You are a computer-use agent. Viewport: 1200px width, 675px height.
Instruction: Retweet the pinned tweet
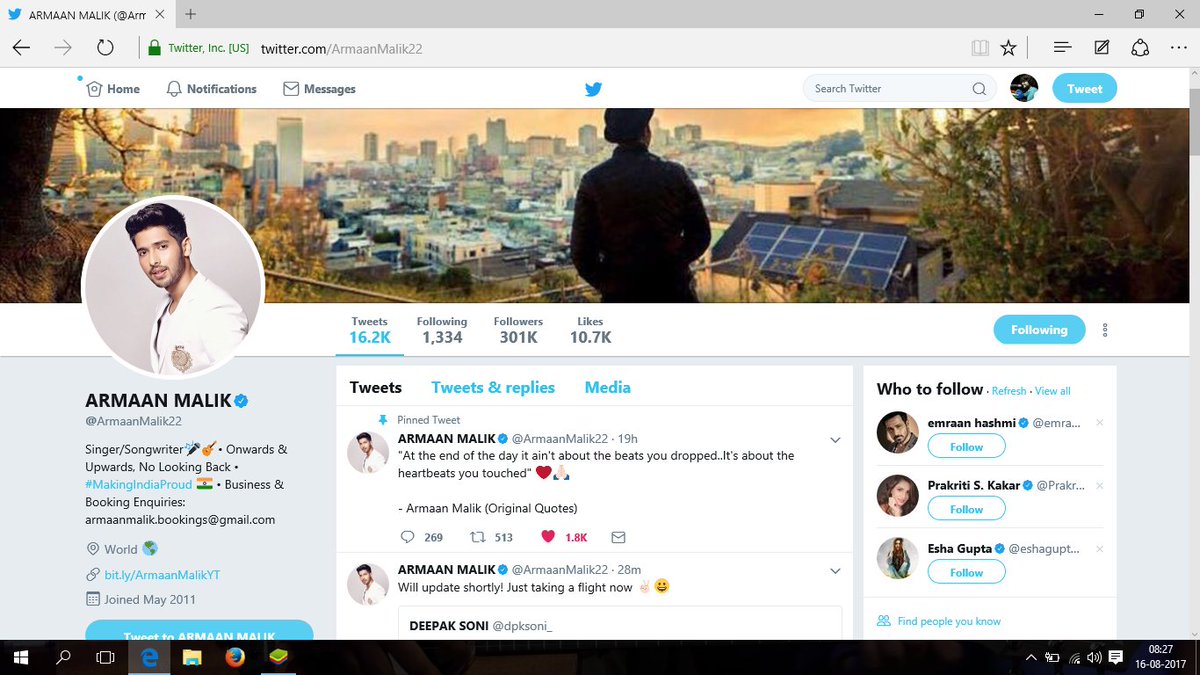477,537
